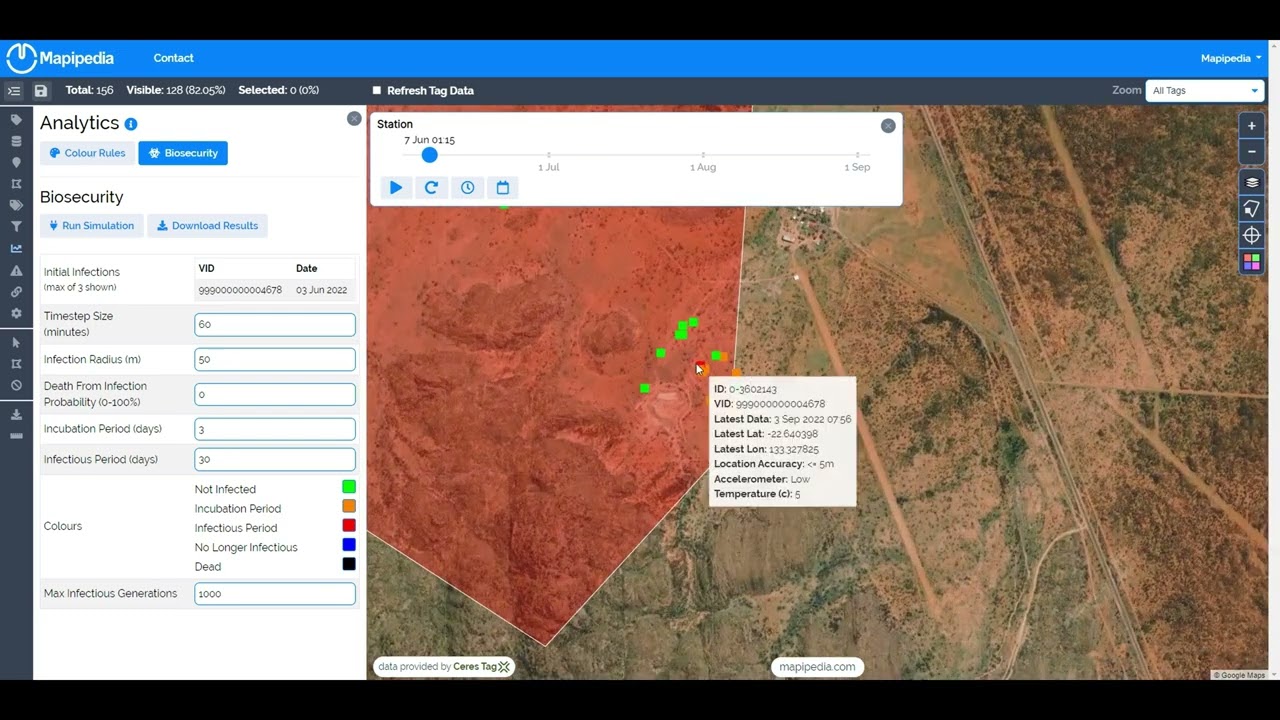This screenshot has width=1280, height=720.
Task: Click the Analytics info icon
Action: [x=131, y=124]
